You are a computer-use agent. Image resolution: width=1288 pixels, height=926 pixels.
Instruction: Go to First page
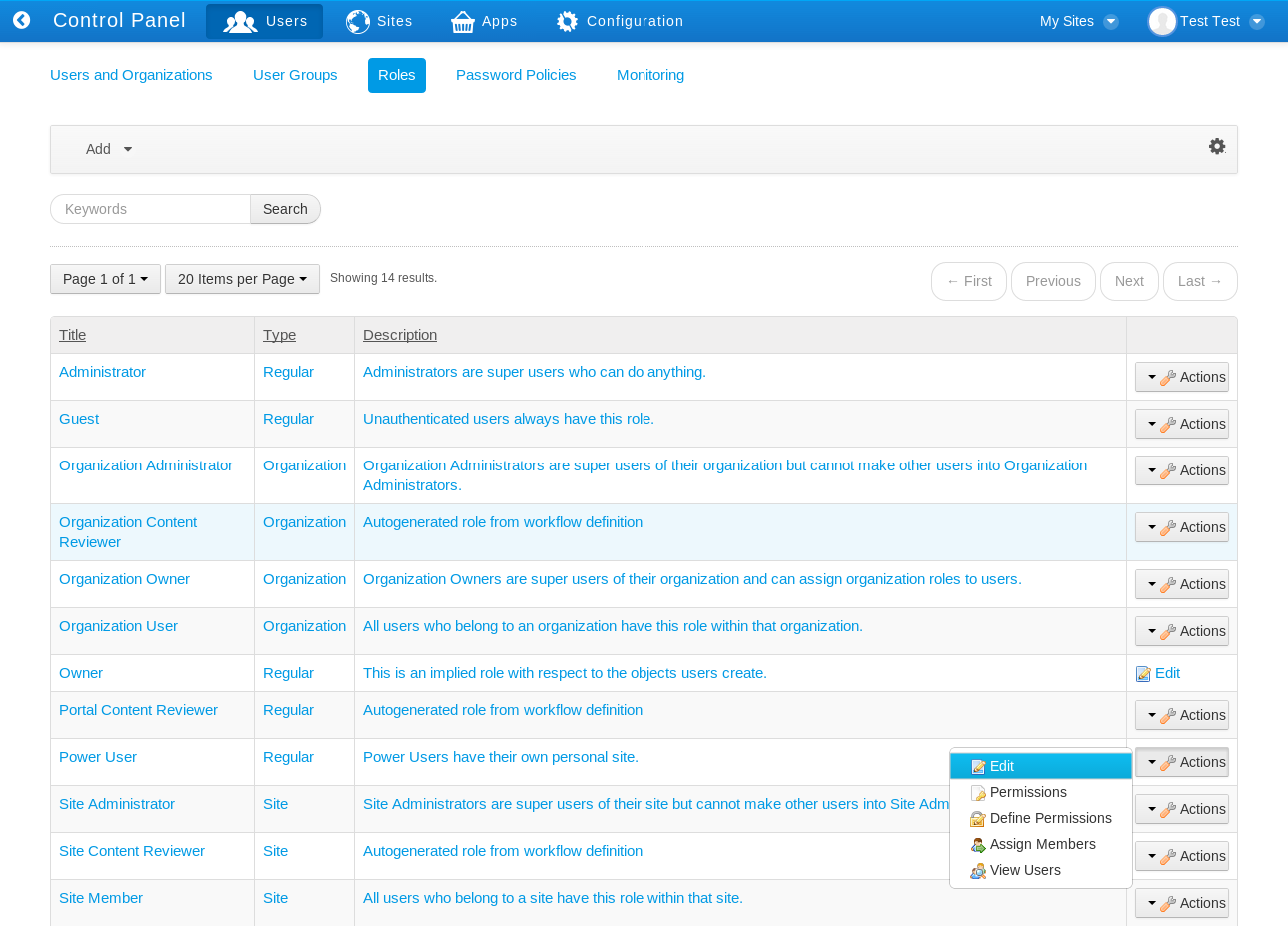click(x=969, y=281)
